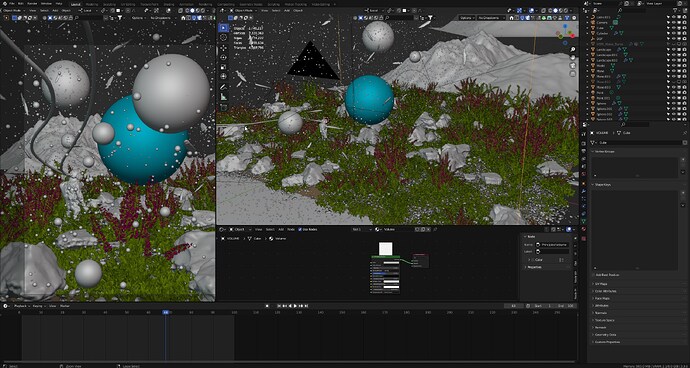Click the outliner filter funnel icon
The width and height of the screenshot is (690, 368).
(675, 10)
